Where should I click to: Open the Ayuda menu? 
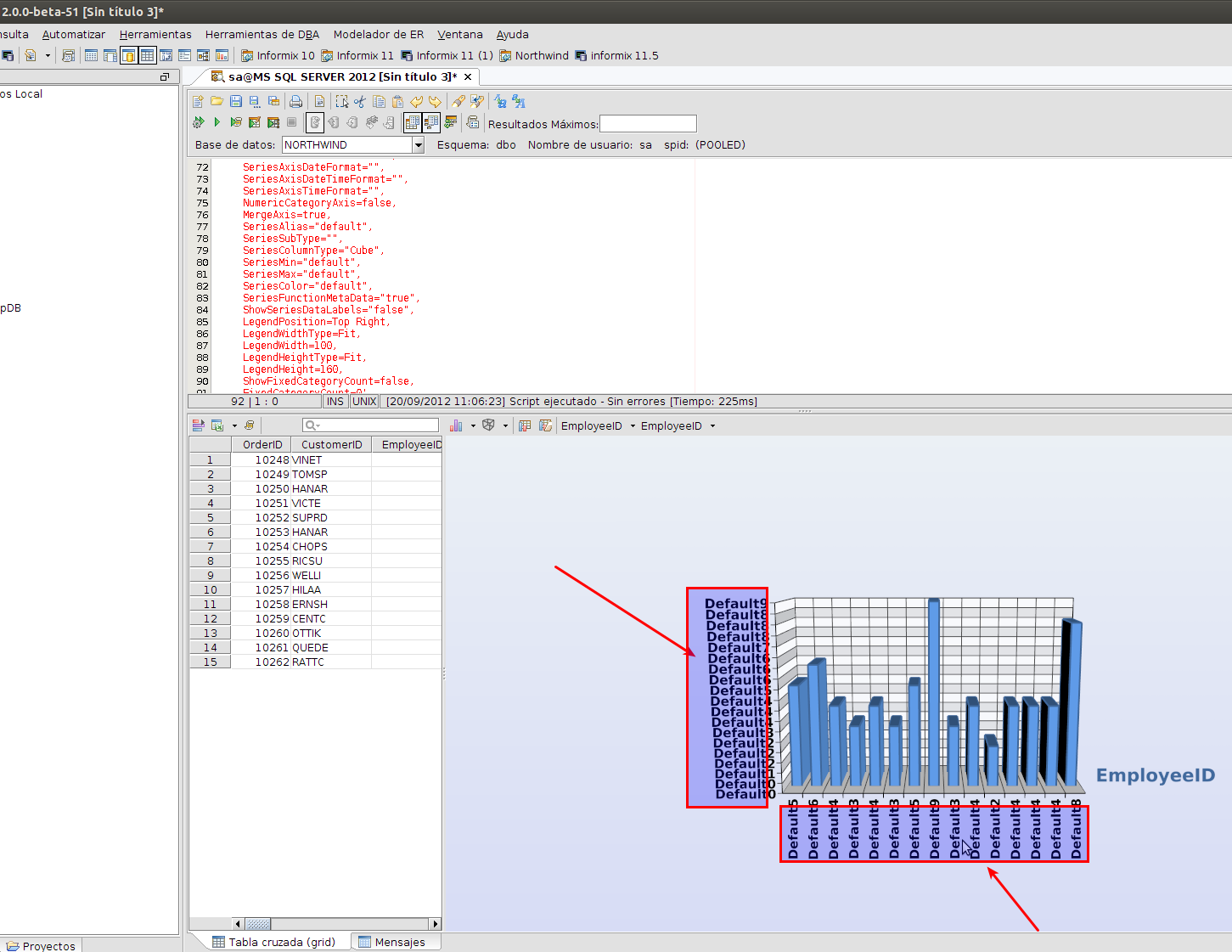(x=513, y=35)
